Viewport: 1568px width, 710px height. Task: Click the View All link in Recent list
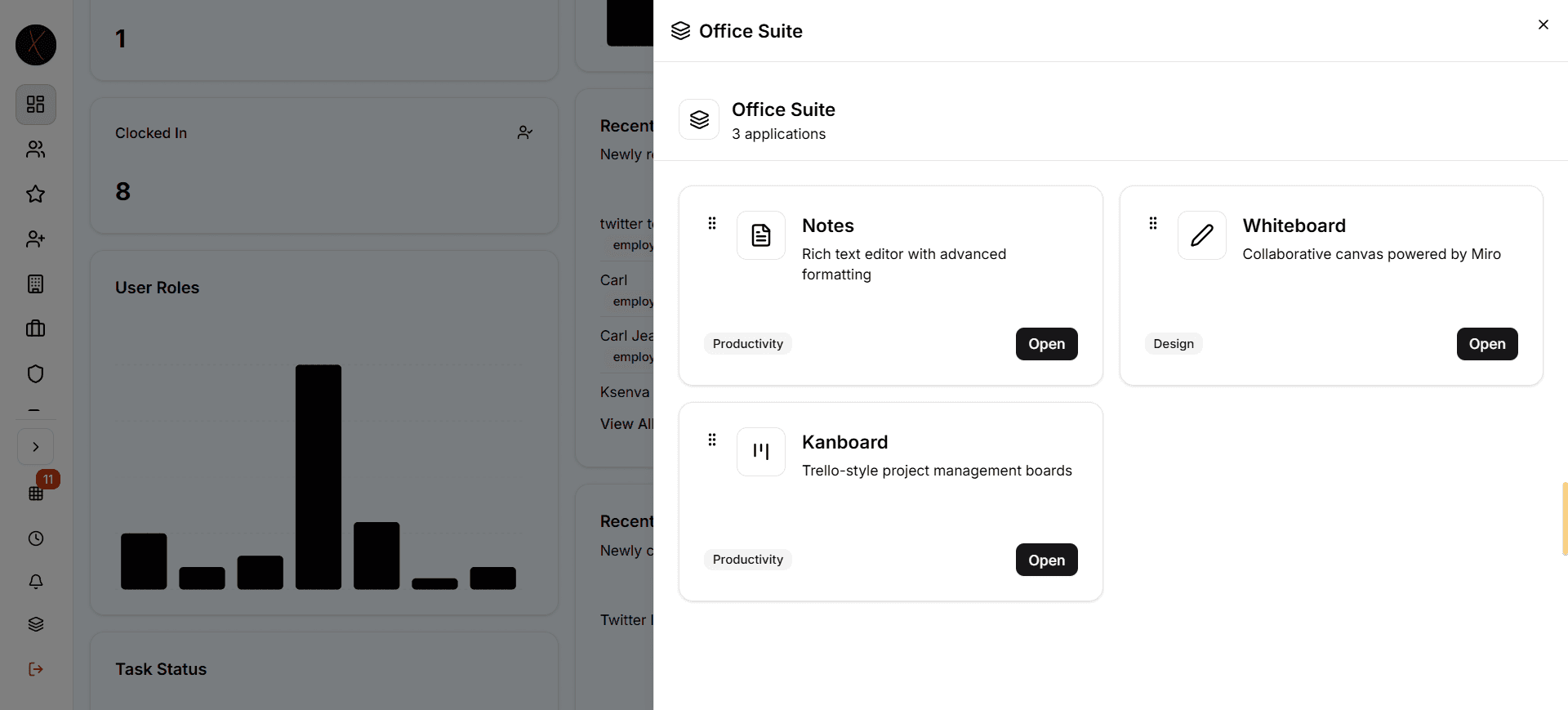click(x=626, y=424)
